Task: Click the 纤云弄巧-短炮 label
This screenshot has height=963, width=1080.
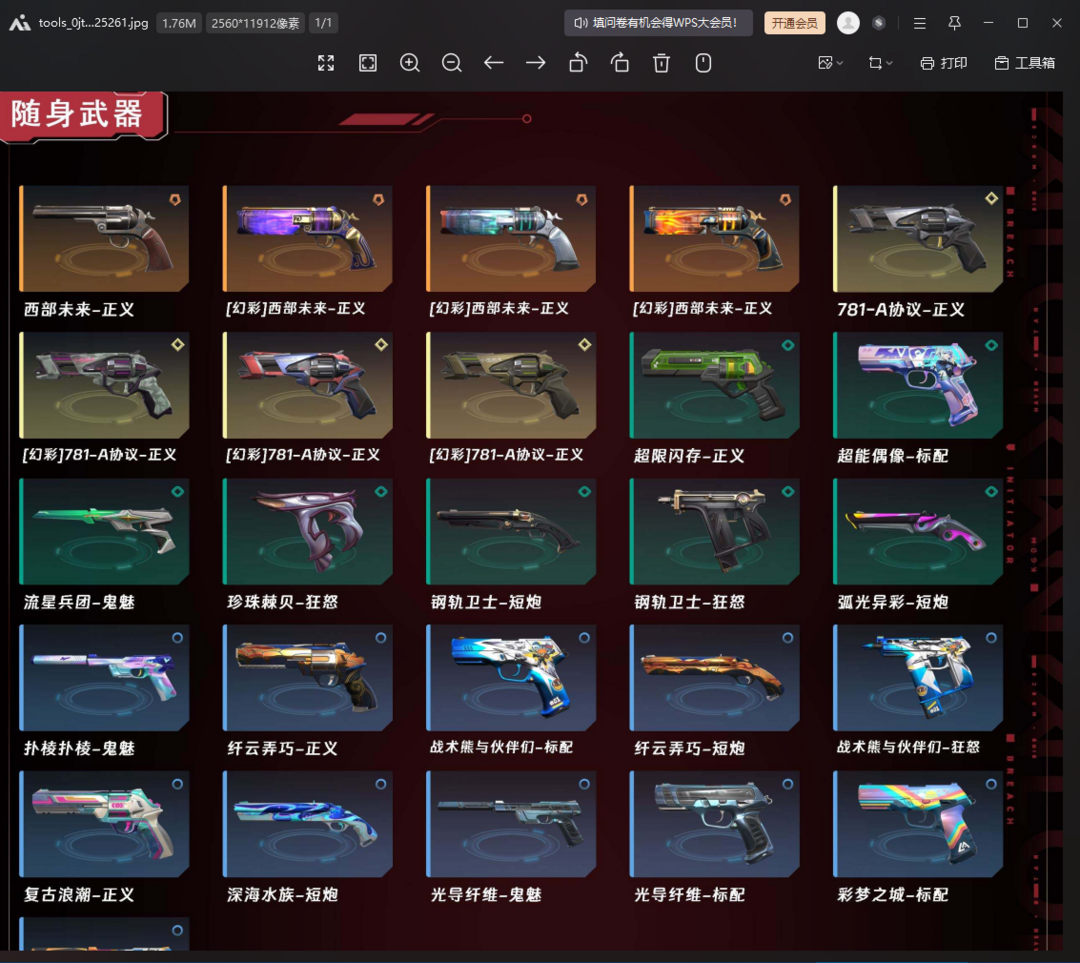Action: coord(689,748)
